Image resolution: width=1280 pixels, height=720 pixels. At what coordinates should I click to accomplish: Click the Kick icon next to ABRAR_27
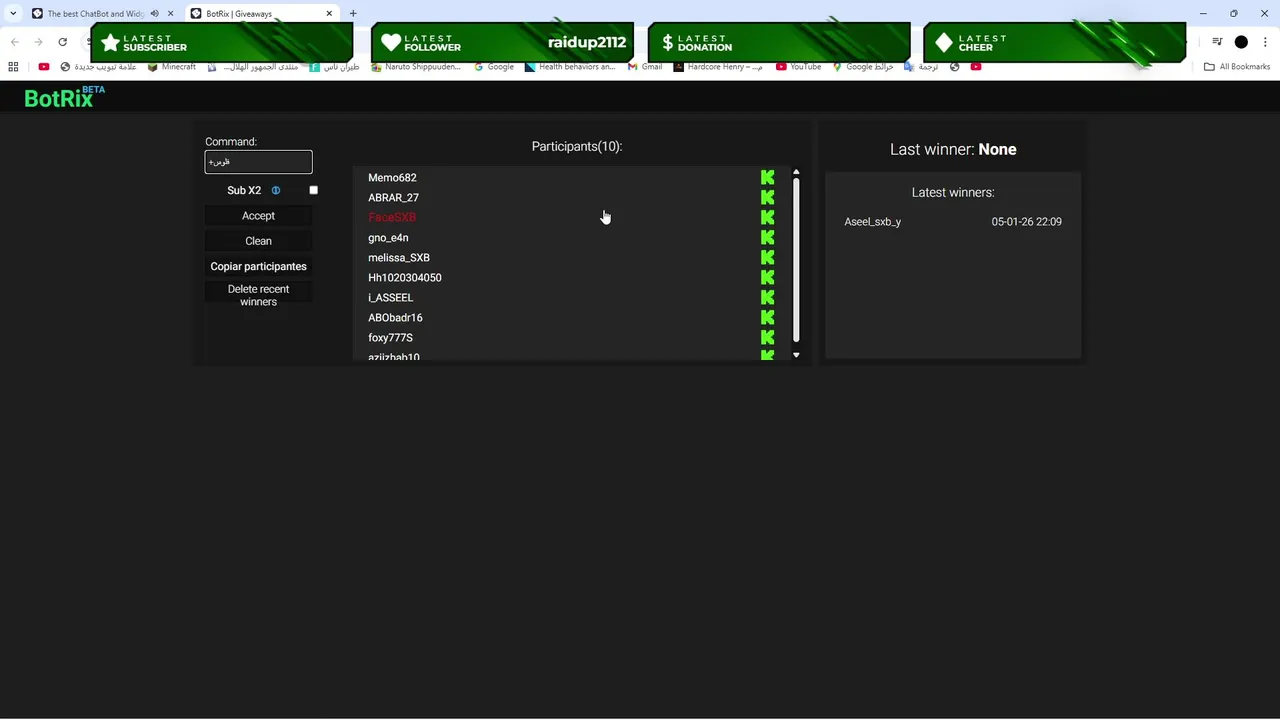click(767, 197)
